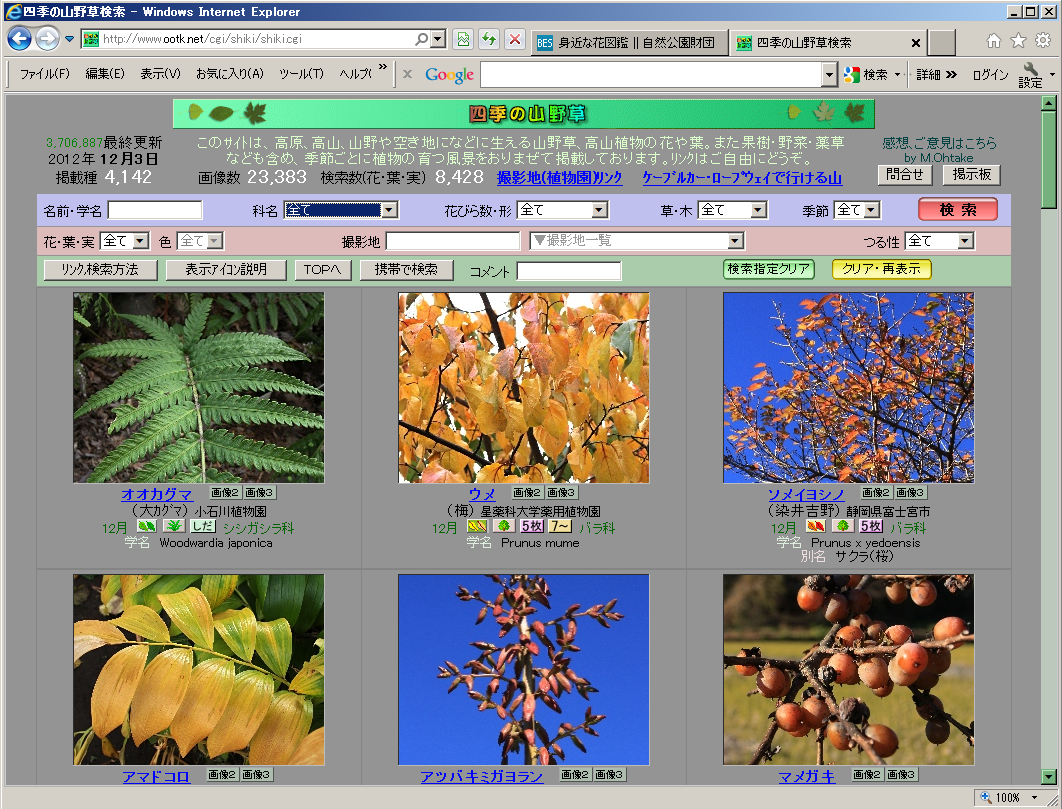Click the Google 検索 toolbar button
1062x809 pixels.
(866, 75)
